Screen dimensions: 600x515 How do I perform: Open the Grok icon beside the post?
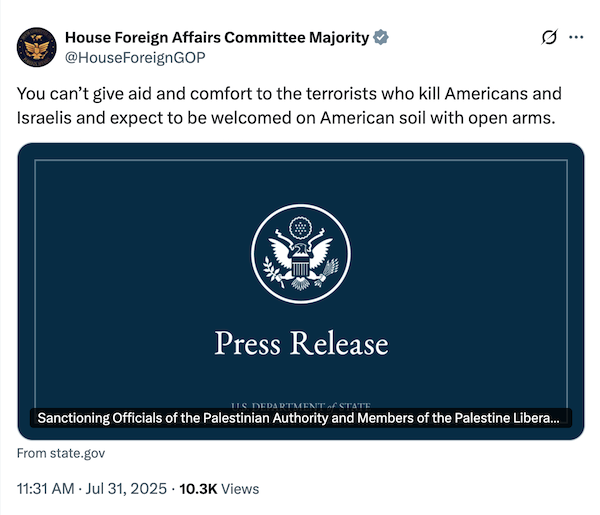click(x=548, y=37)
